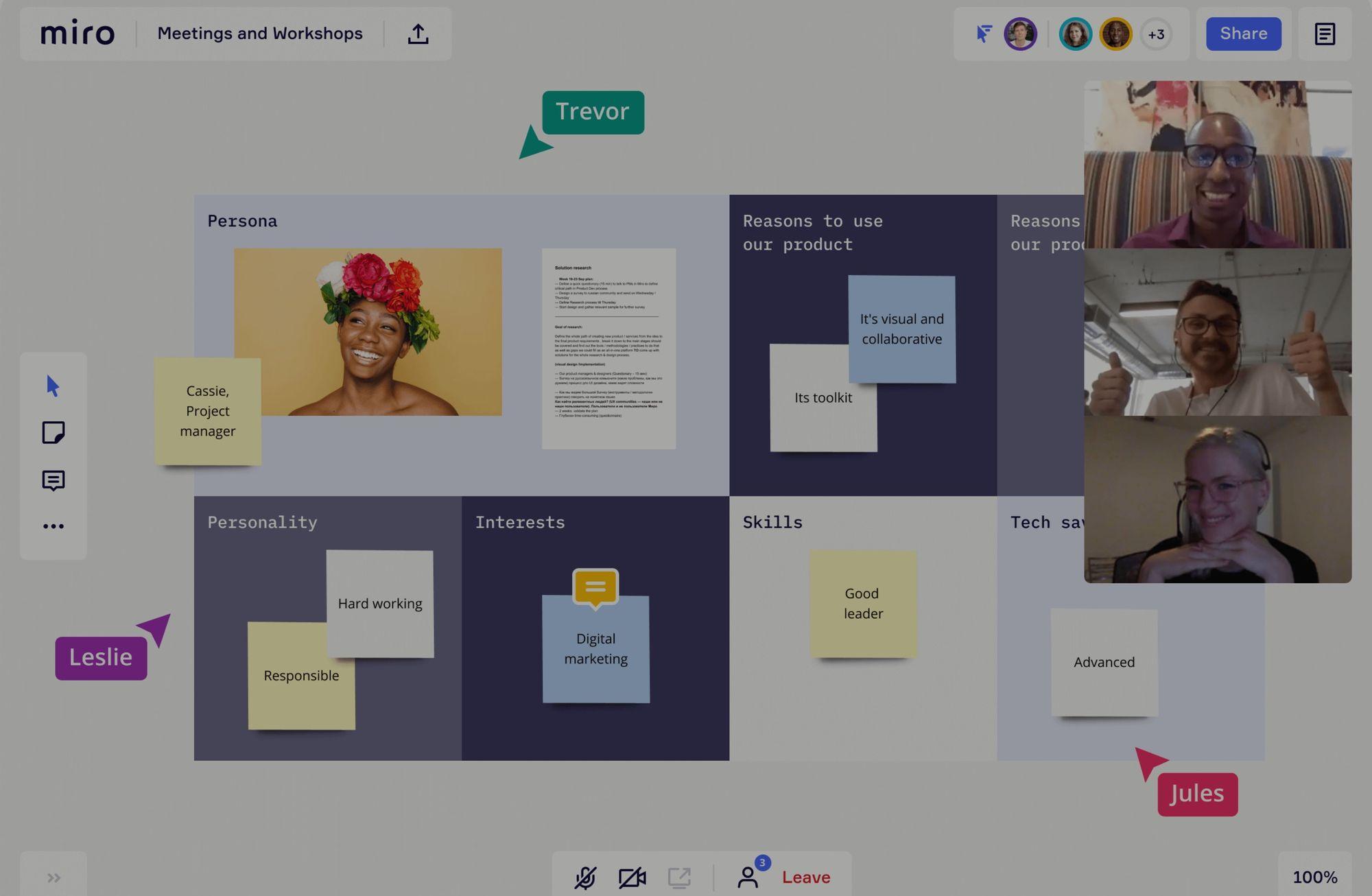Click the Share button
This screenshot has height=896, width=1372.
pyautogui.click(x=1243, y=34)
